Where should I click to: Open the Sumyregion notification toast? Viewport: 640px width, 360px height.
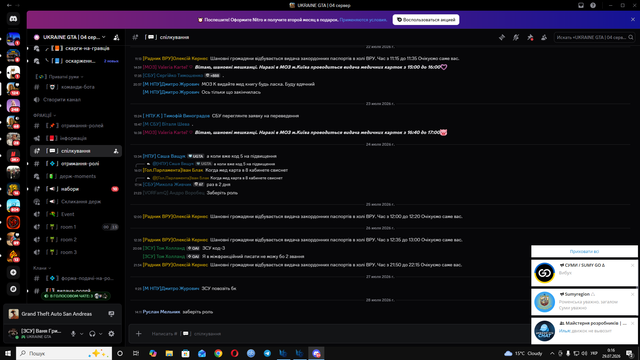click(x=584, y=302)
